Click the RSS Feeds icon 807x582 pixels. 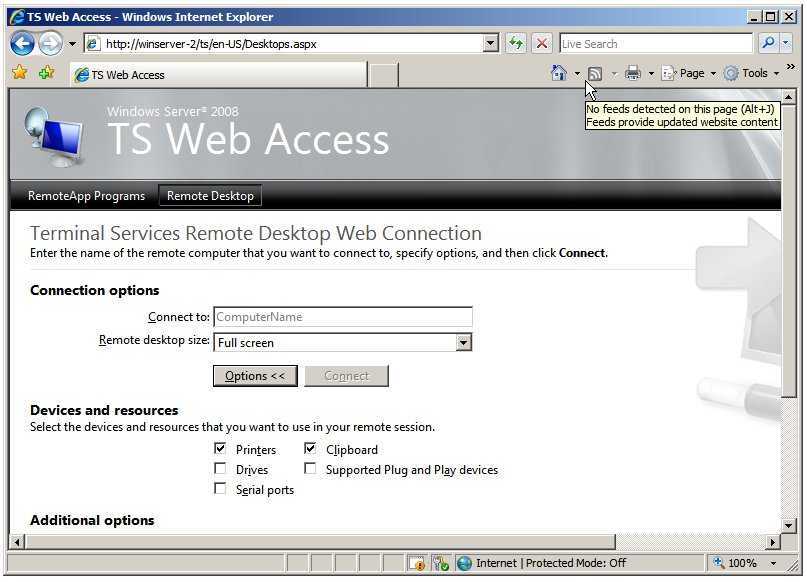(x=595, y=74)
